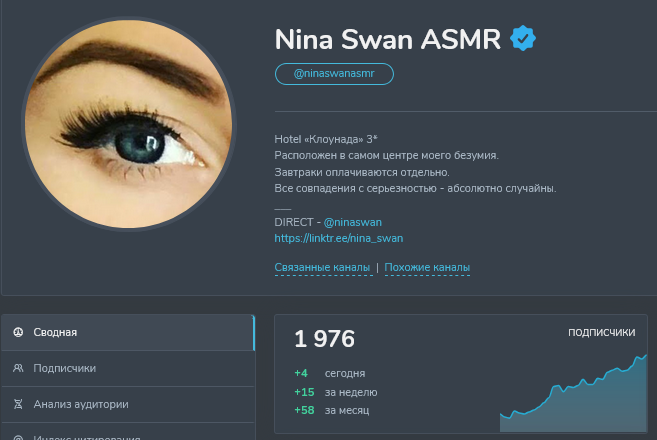This screenshot has height=440, width=657.
Task: Expand the Связанные каналы list
Action: point(322,267)
